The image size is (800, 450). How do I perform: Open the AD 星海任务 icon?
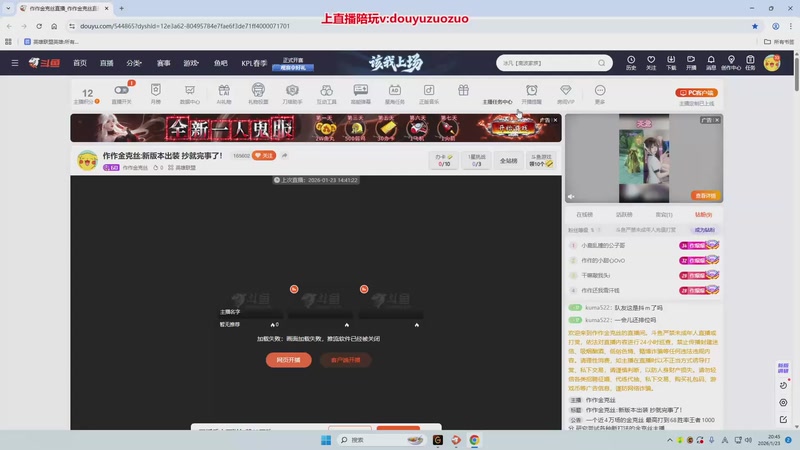pos(394,93)
